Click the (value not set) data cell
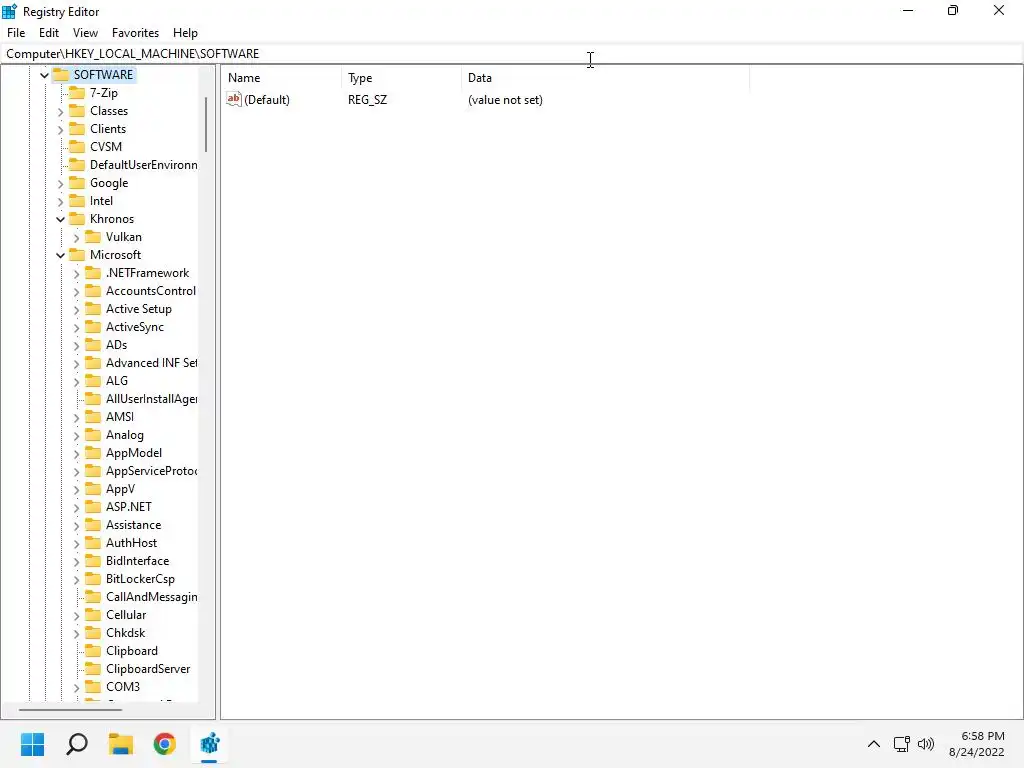This screenshot has width=1024, height=768. coord(505,100)
